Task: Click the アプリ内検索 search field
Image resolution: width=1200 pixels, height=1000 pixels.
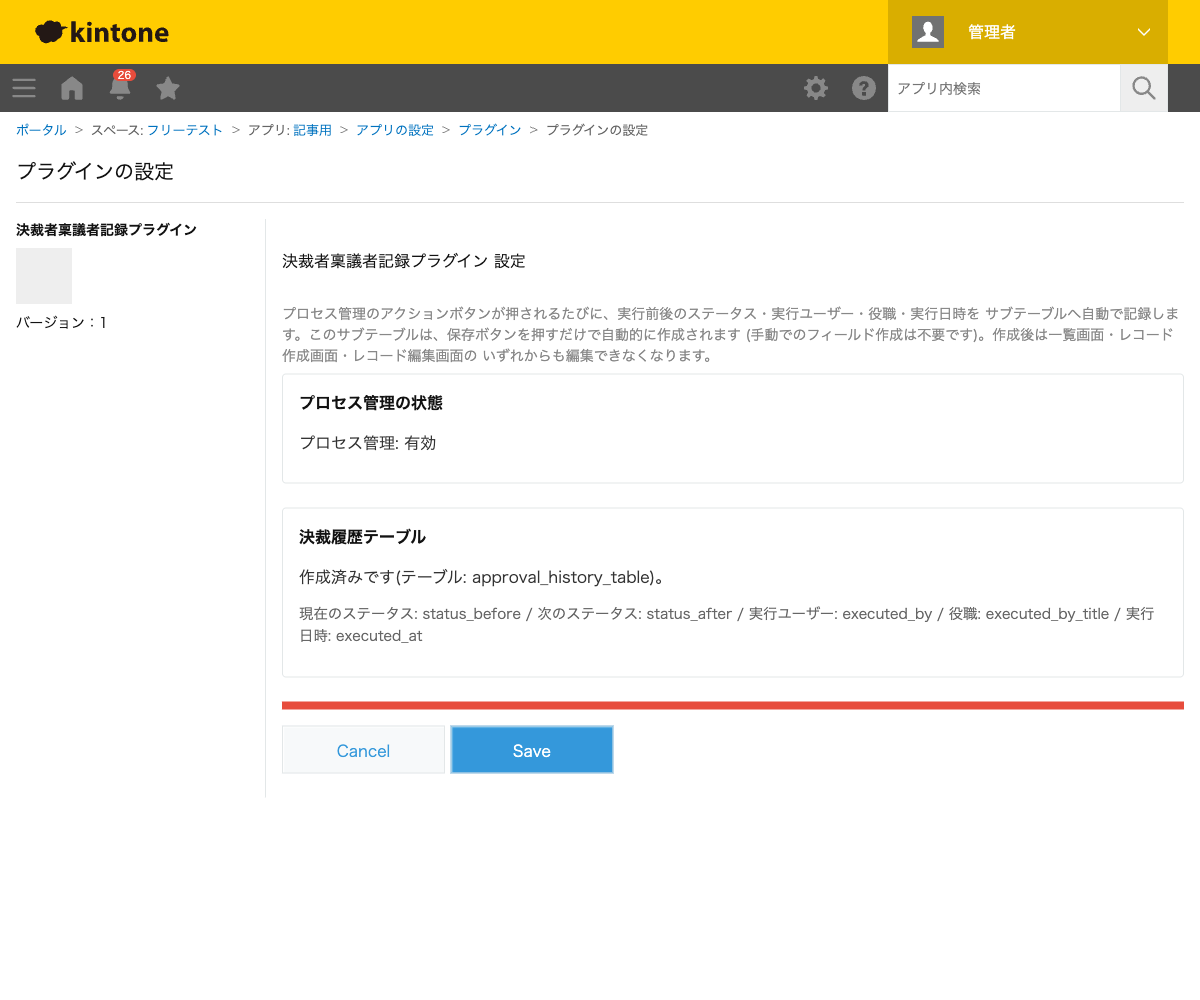Action: tap(1004, 88)
